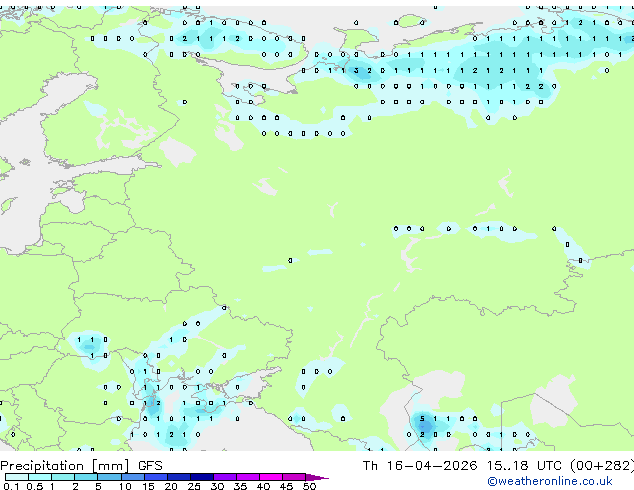
Task: Click the legend swatch between 45 and 50
Action: [x=294, y=477]
